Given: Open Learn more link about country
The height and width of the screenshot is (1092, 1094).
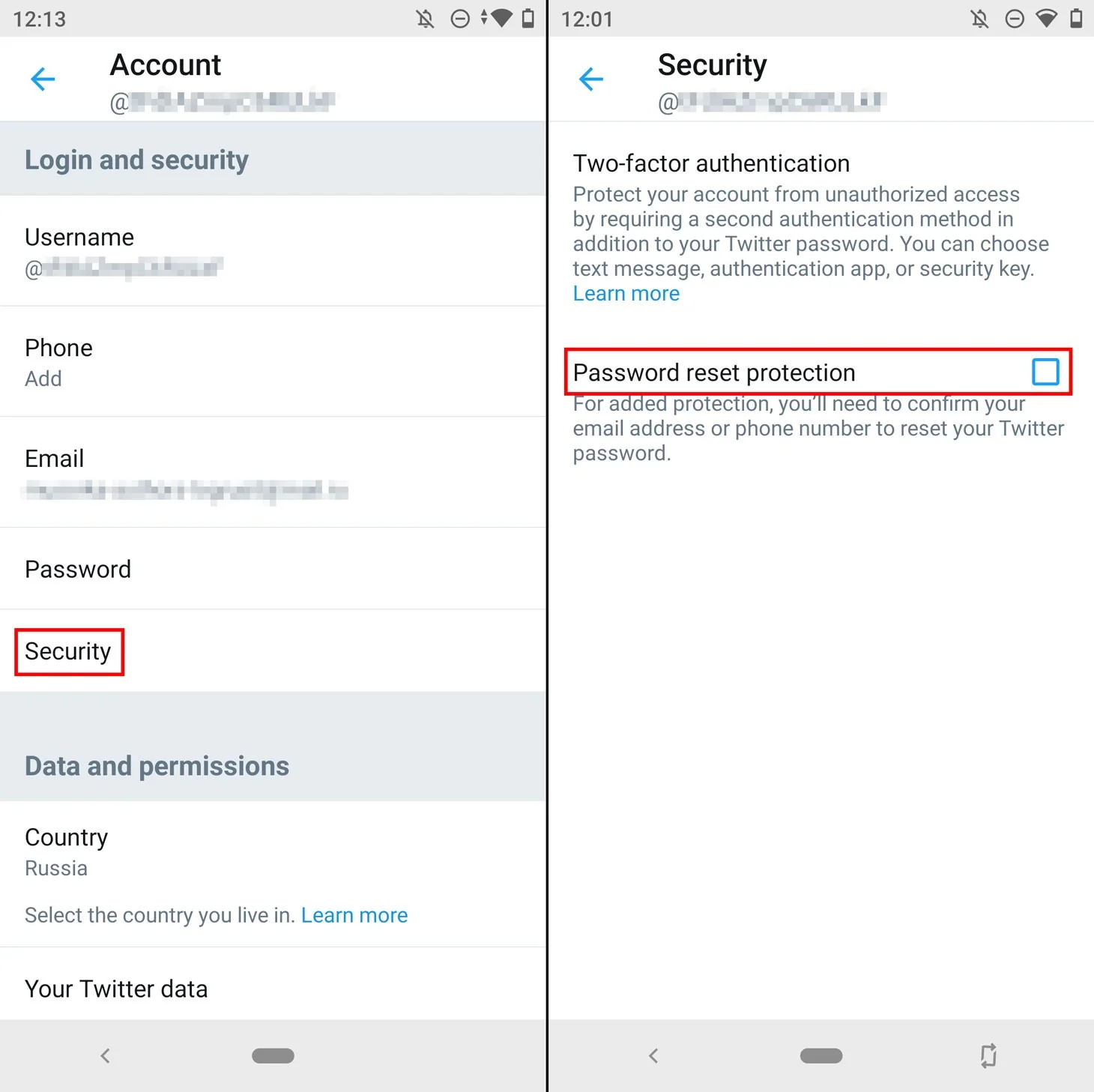Looking at the screenshot, I should (x=354, y=915).
